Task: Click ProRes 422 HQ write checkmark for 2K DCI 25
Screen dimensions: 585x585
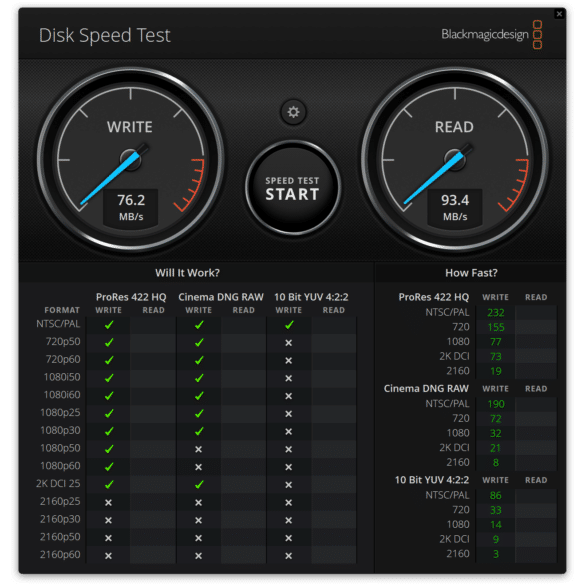Action: pyautogui.click(x=109, y=485)
